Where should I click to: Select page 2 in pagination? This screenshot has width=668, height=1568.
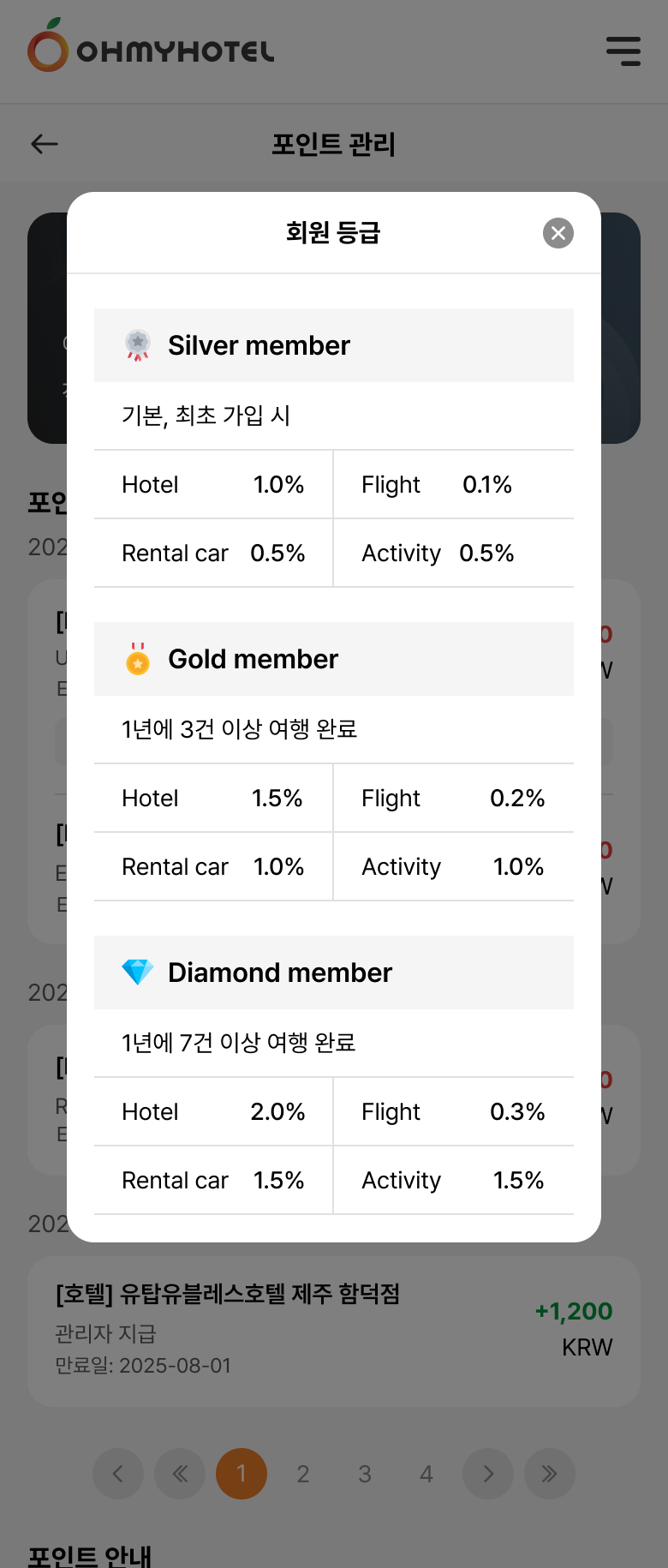coord(303,1474)
